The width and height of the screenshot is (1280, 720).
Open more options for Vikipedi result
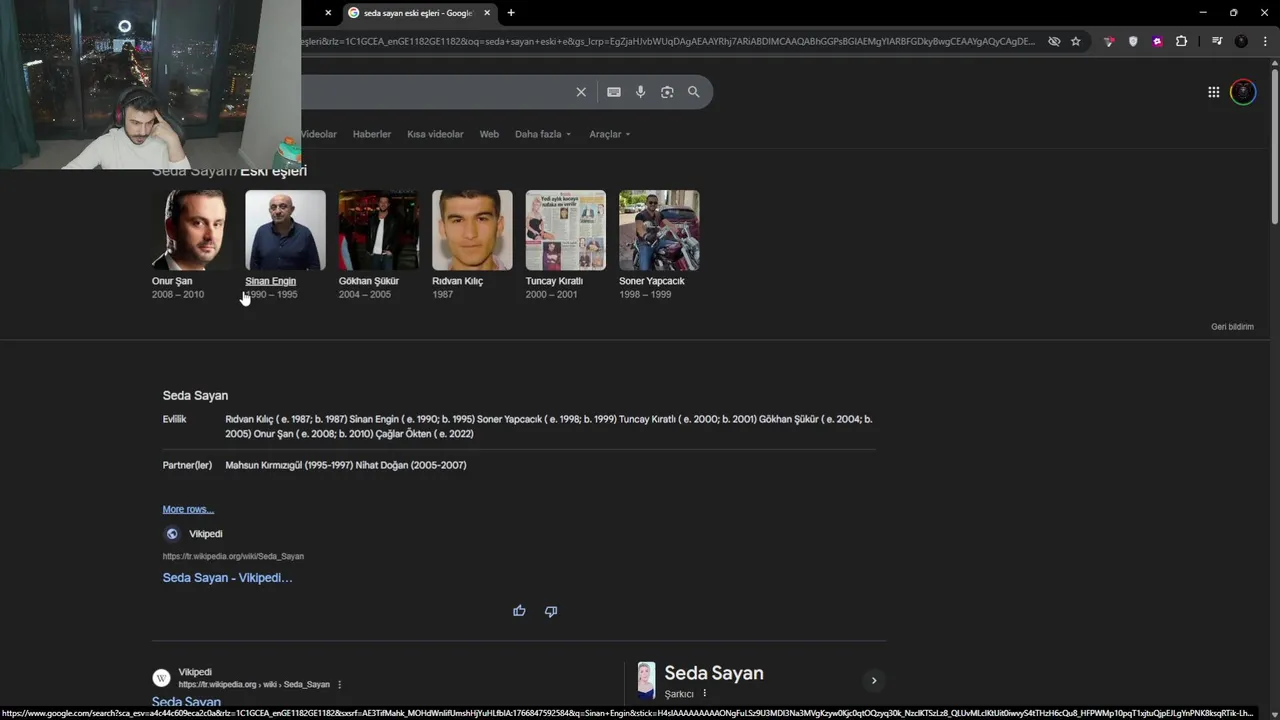340,685
